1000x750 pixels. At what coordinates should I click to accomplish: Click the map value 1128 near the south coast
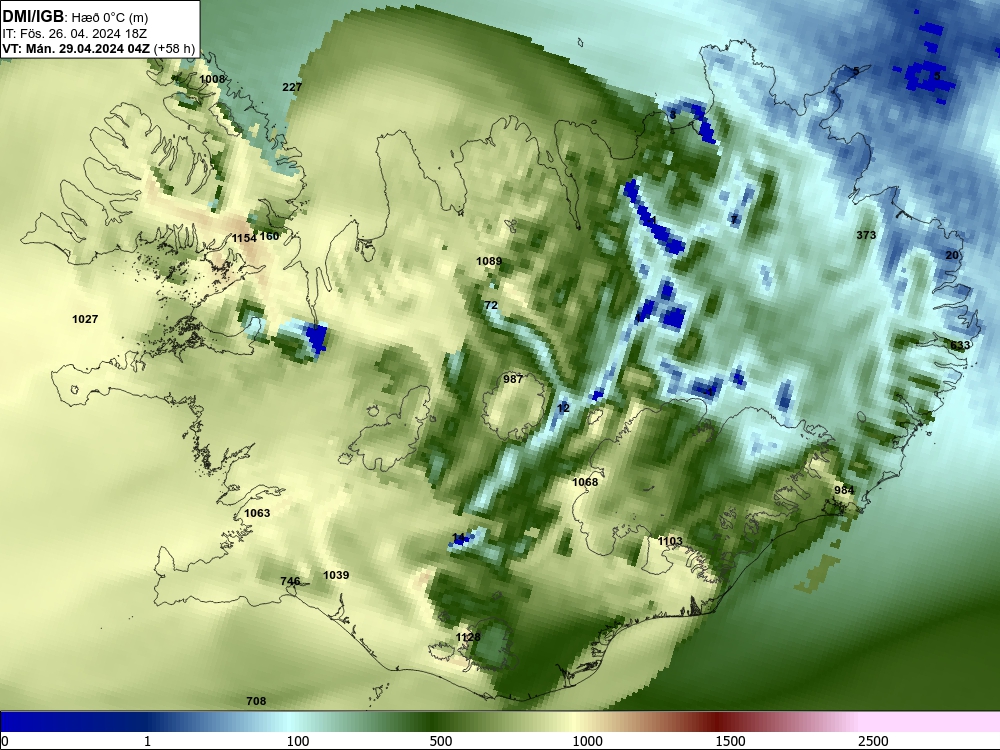468,637
